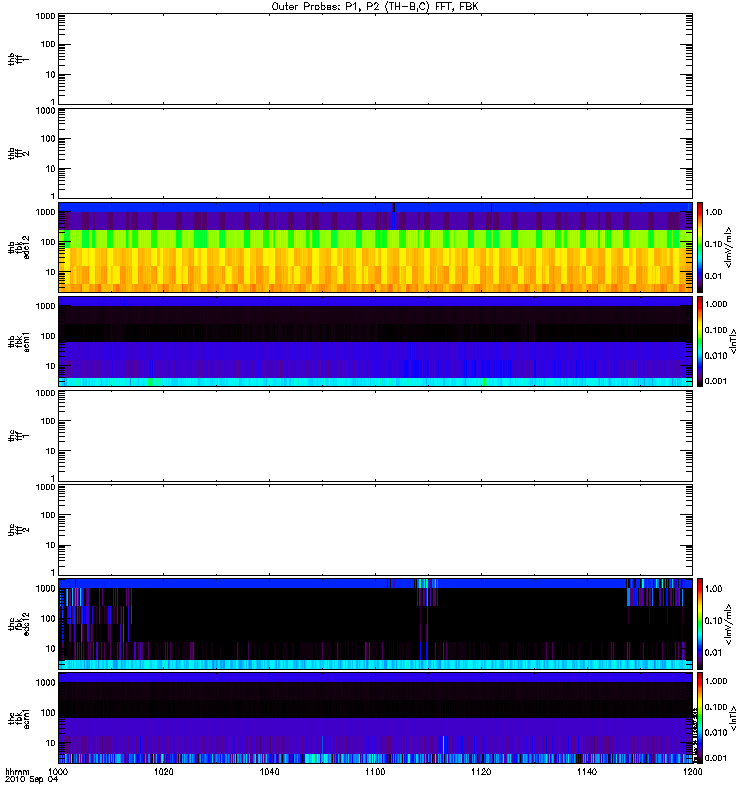Click the '0.010' value on the thc scm1 color bar
The image size is (750, 800).
click(x=716, y=733)
